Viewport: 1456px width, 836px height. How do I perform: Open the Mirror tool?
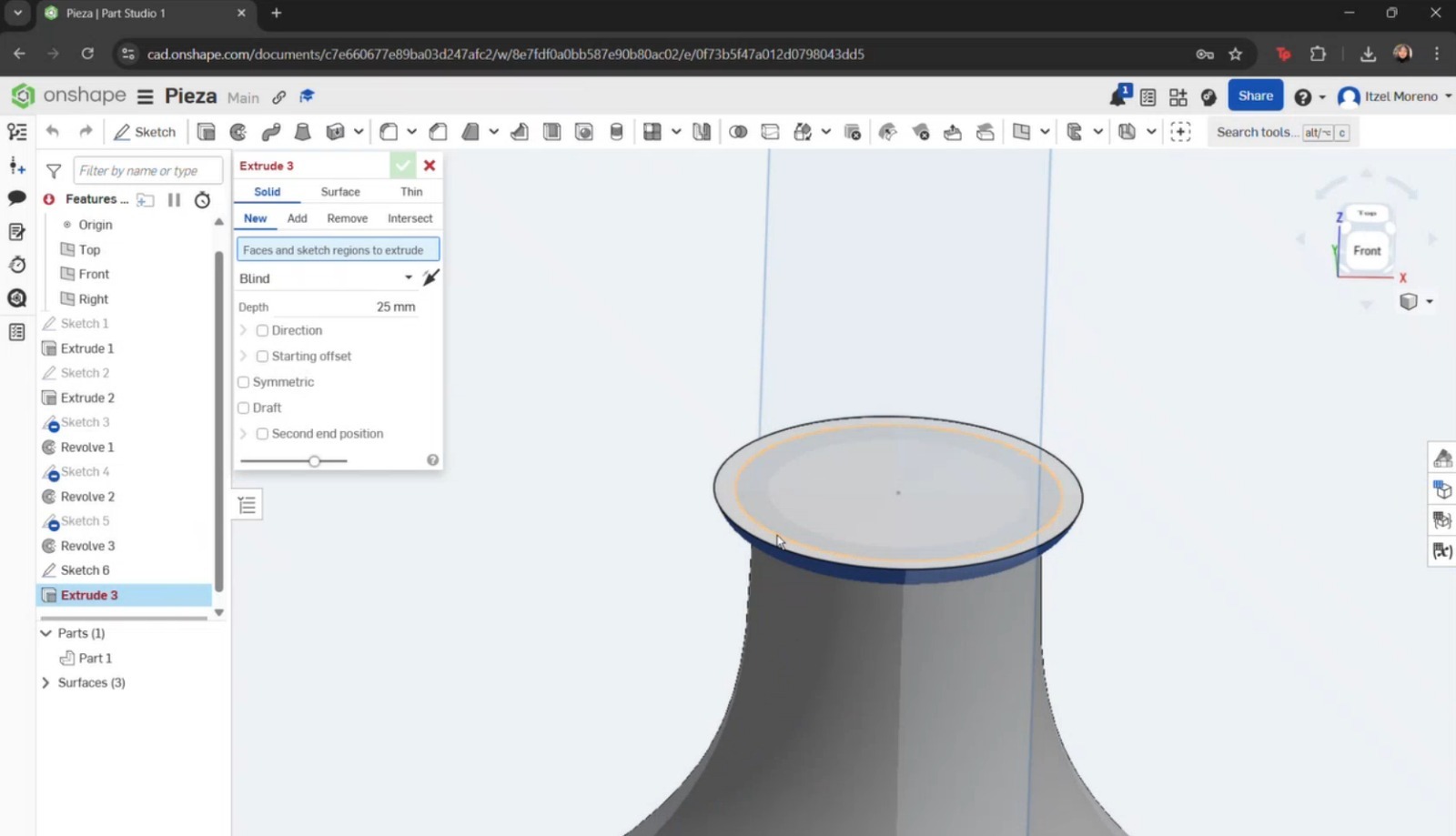[701, 131]
